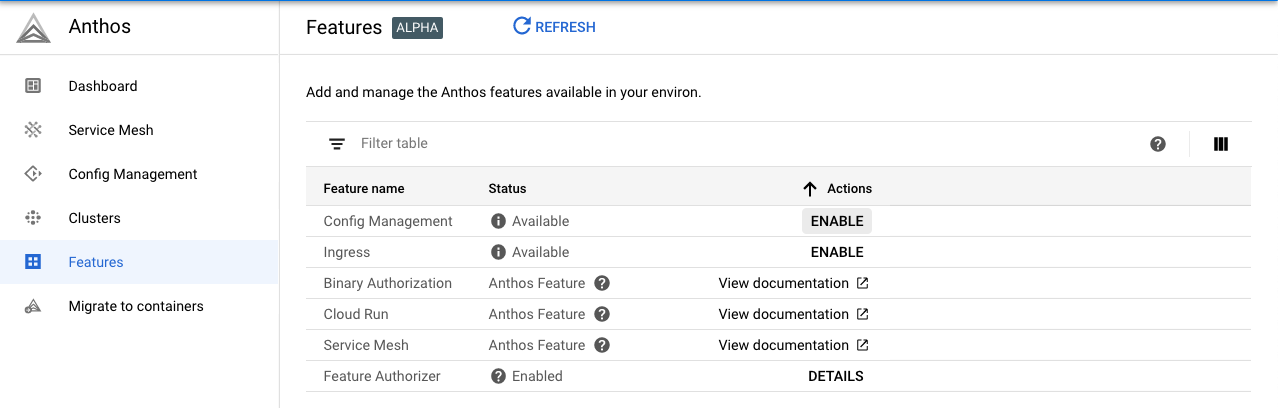Click the Anthos logo icon
Image resolution: width=1278 pixels, height=408 pixels.
point(33,28)
